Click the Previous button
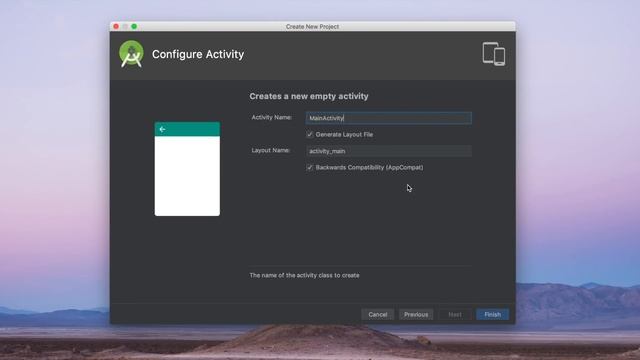 click(x=416, y=314)
